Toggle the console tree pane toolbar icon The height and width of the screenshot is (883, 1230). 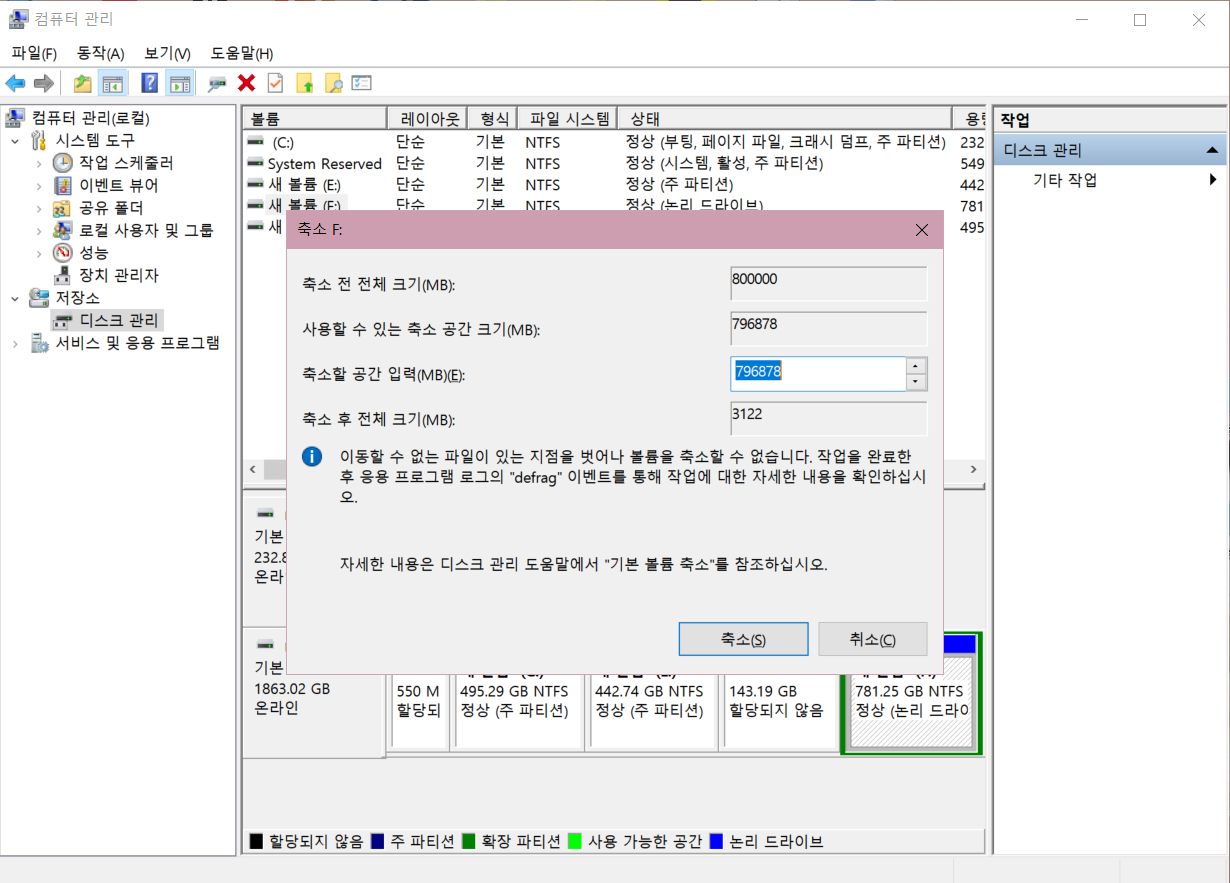111,83
